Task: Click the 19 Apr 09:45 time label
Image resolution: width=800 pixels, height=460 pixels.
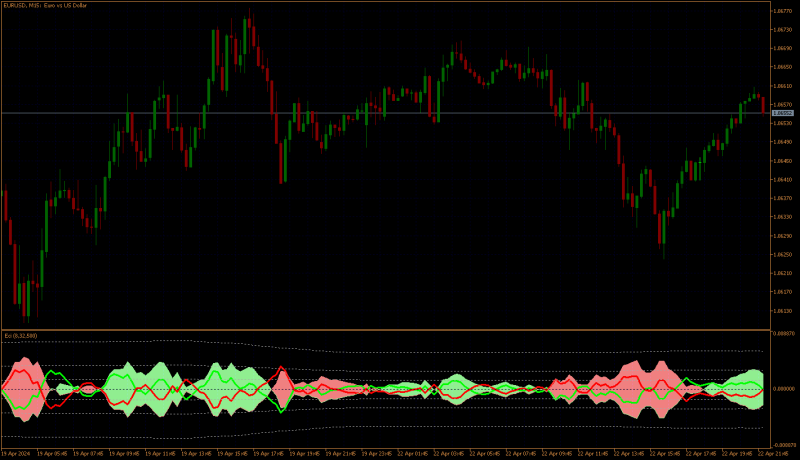Action: (x=124, y=453)
